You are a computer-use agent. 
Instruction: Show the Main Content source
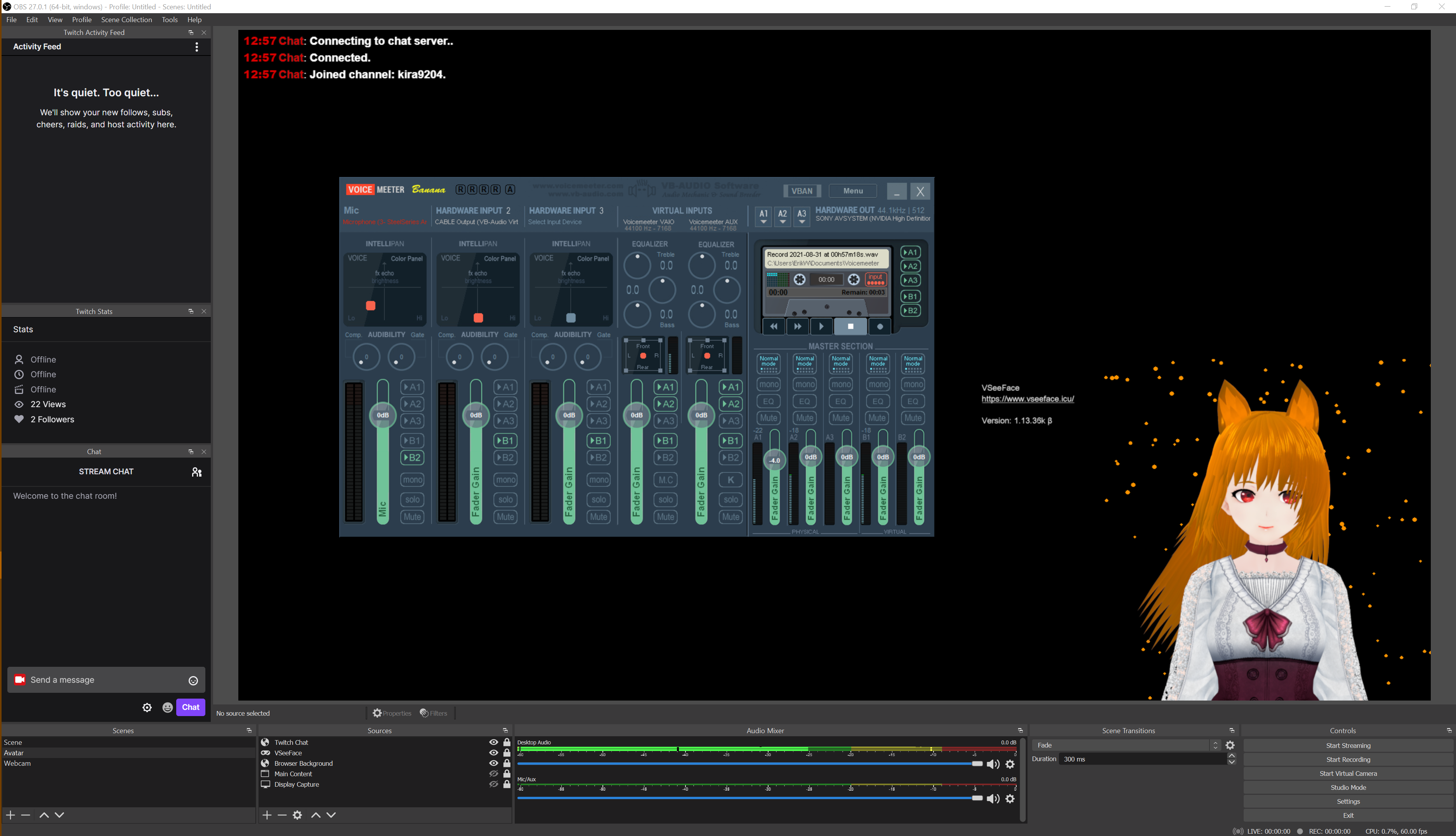(493, 774)
